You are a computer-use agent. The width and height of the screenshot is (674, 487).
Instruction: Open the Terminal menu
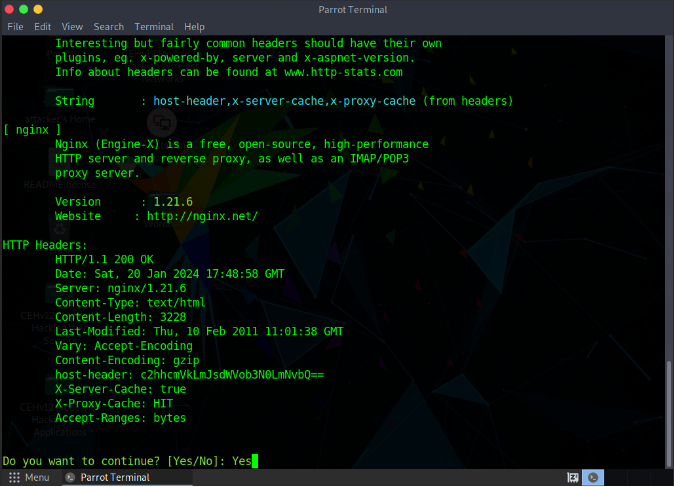(153, 26)
